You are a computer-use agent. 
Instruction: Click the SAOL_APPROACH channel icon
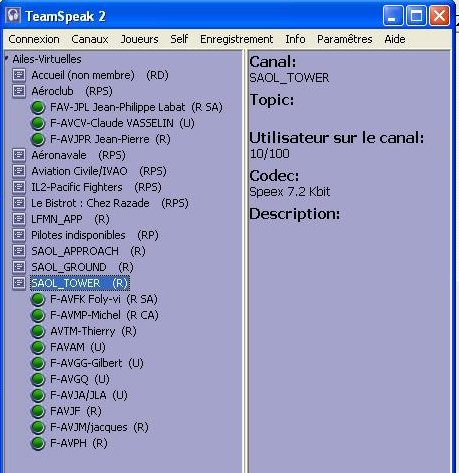pyautogui.click(x=19, y=251)
